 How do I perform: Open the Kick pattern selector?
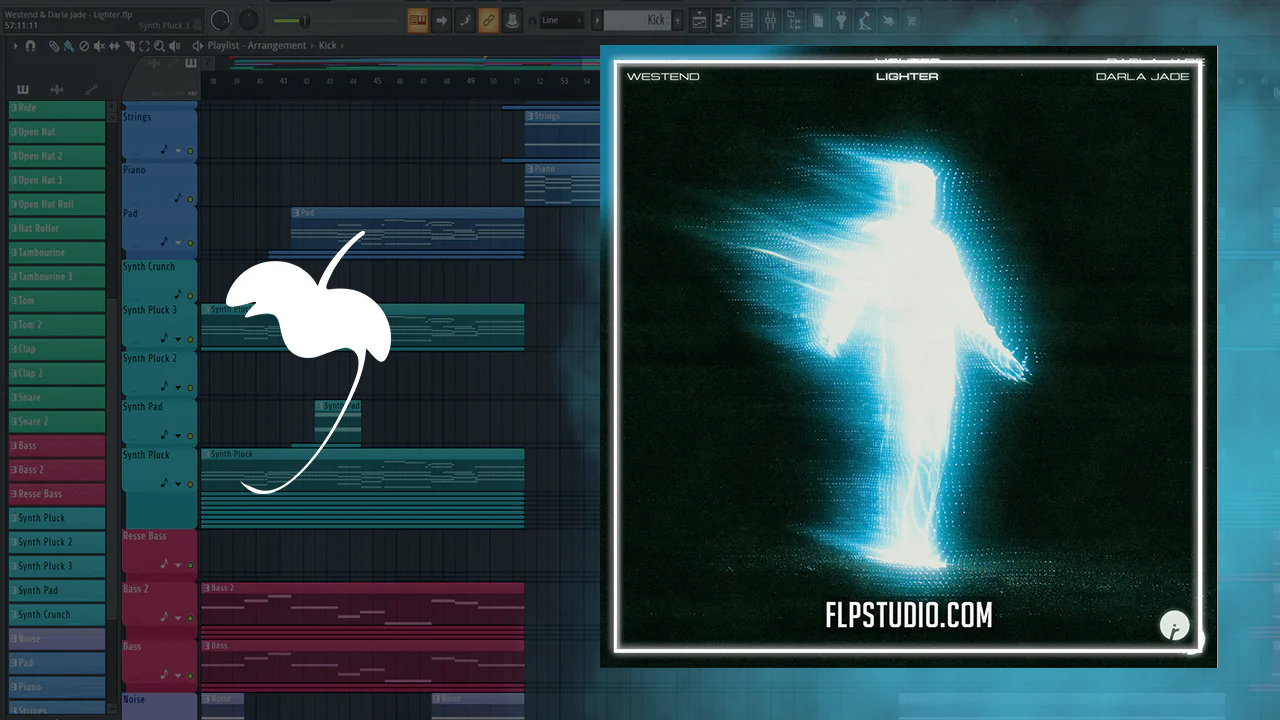[637, 20]
